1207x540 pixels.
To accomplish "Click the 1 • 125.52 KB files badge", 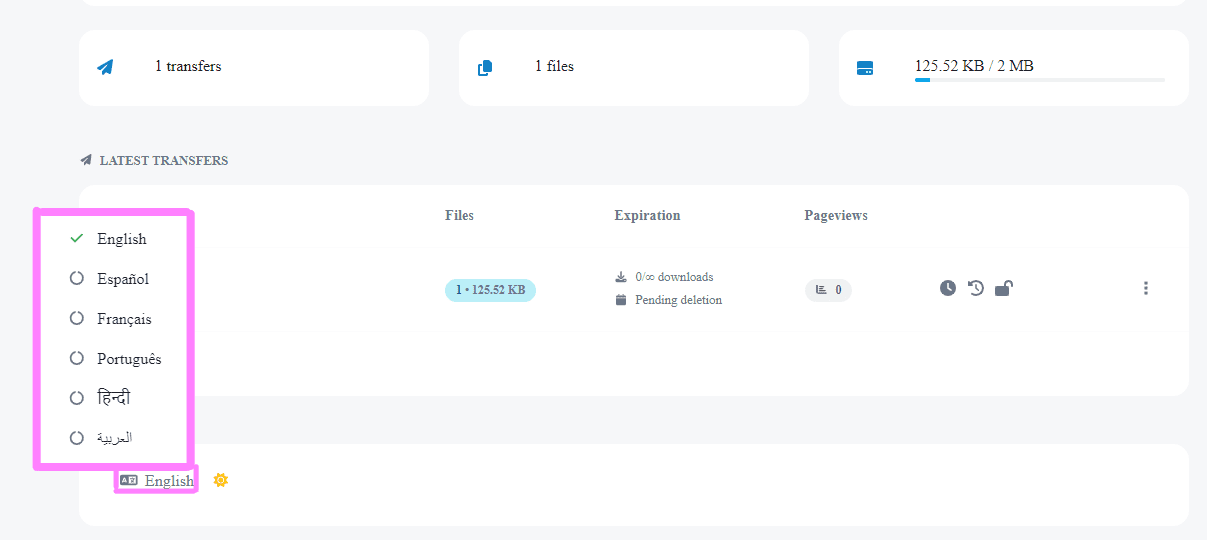I will click(x=490, y=290).
